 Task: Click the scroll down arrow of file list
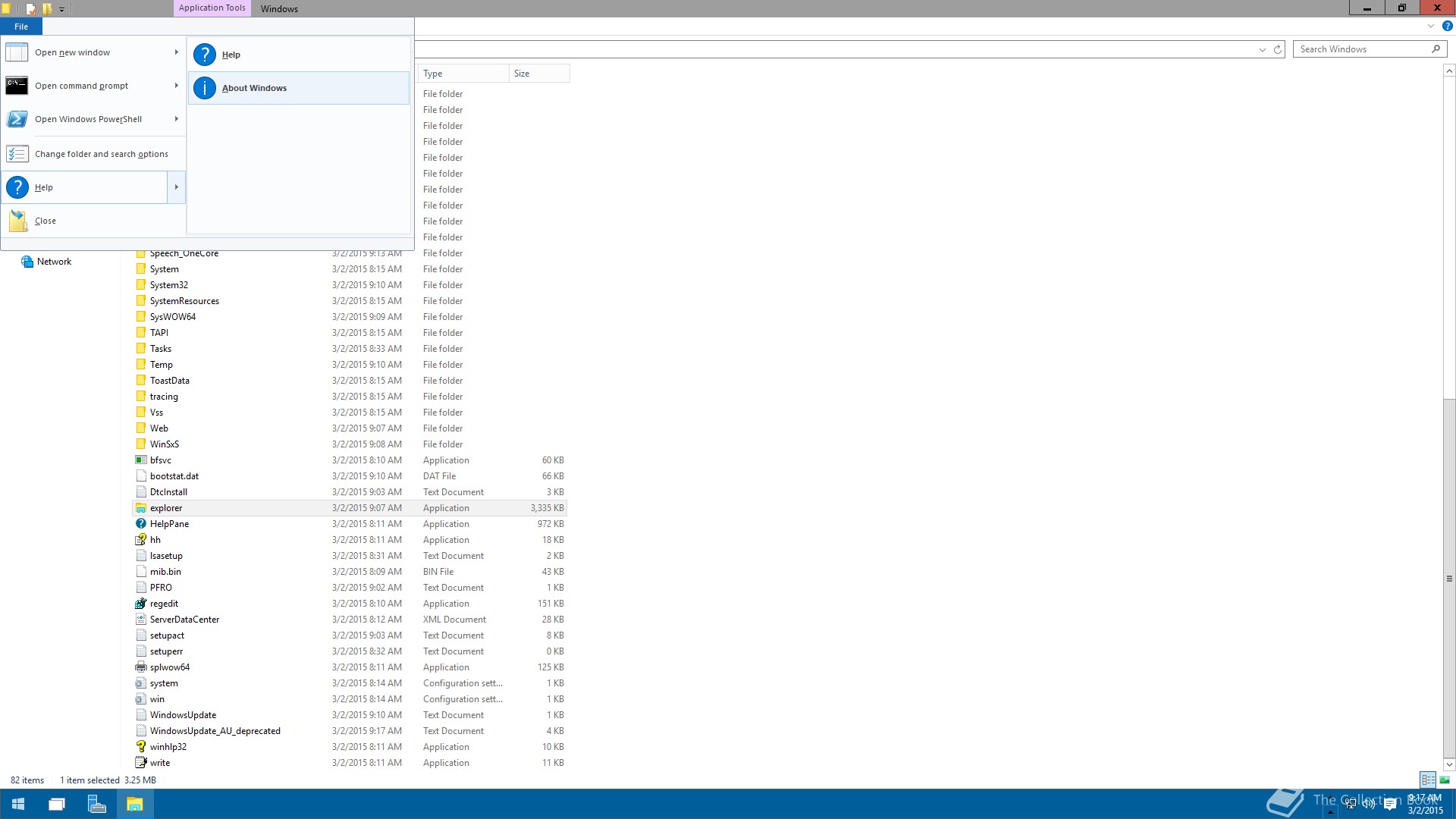tap(1449, 764)
